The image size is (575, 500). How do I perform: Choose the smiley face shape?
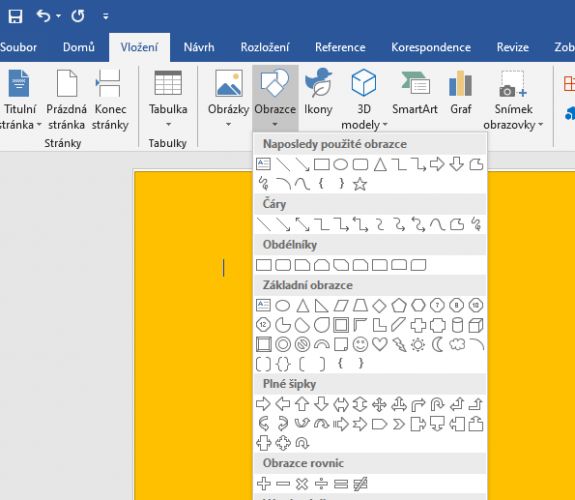tap(360, 344)
